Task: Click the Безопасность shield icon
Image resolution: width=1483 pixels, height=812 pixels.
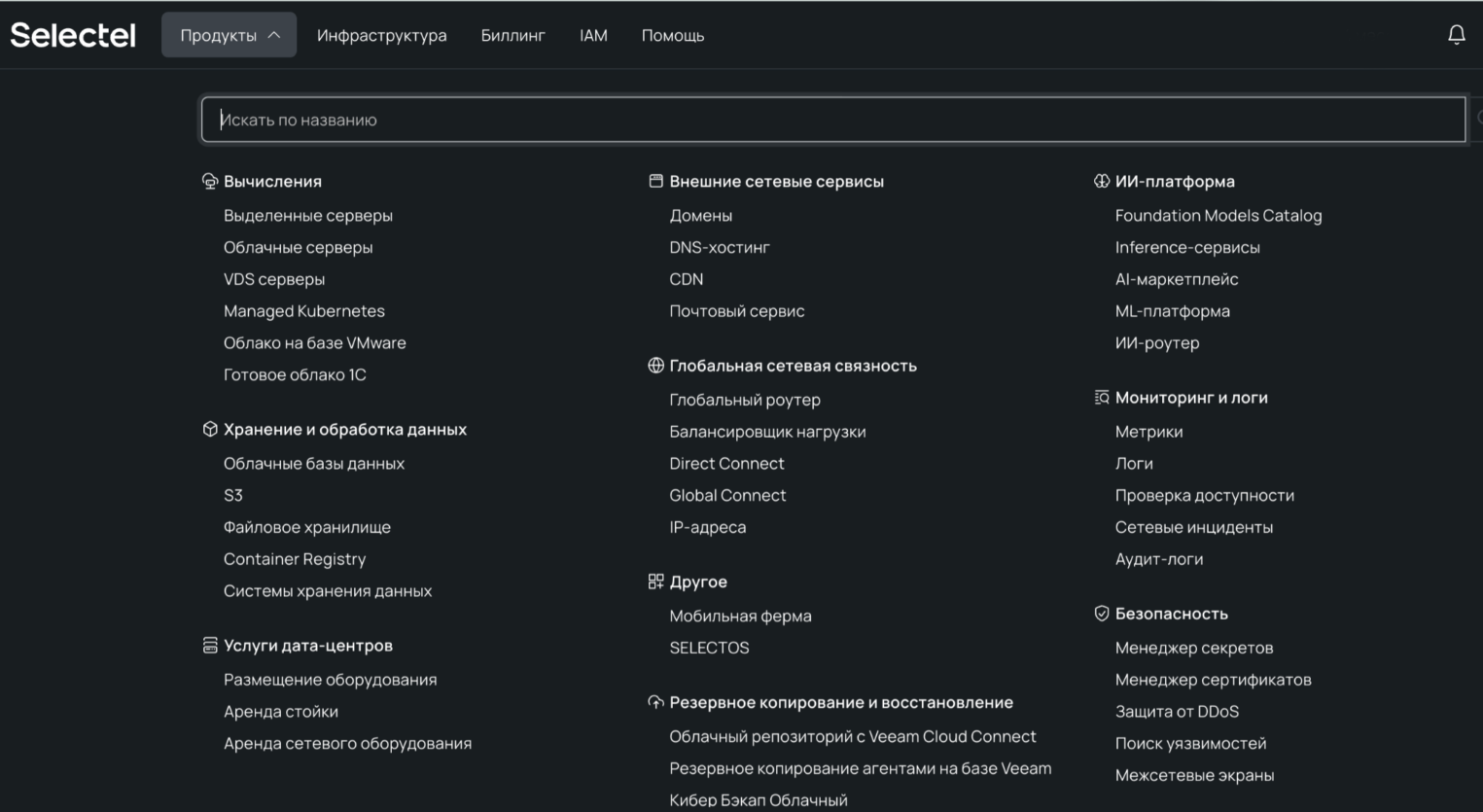Action: (1101, 614)
